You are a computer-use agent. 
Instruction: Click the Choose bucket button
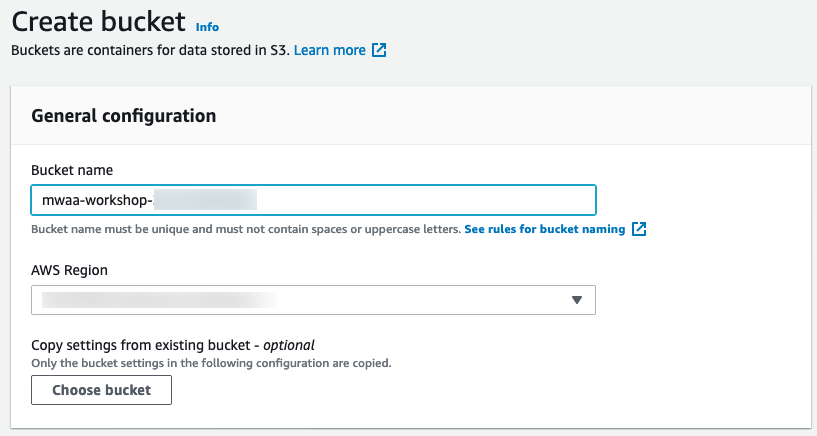click(x=101, y=390)
